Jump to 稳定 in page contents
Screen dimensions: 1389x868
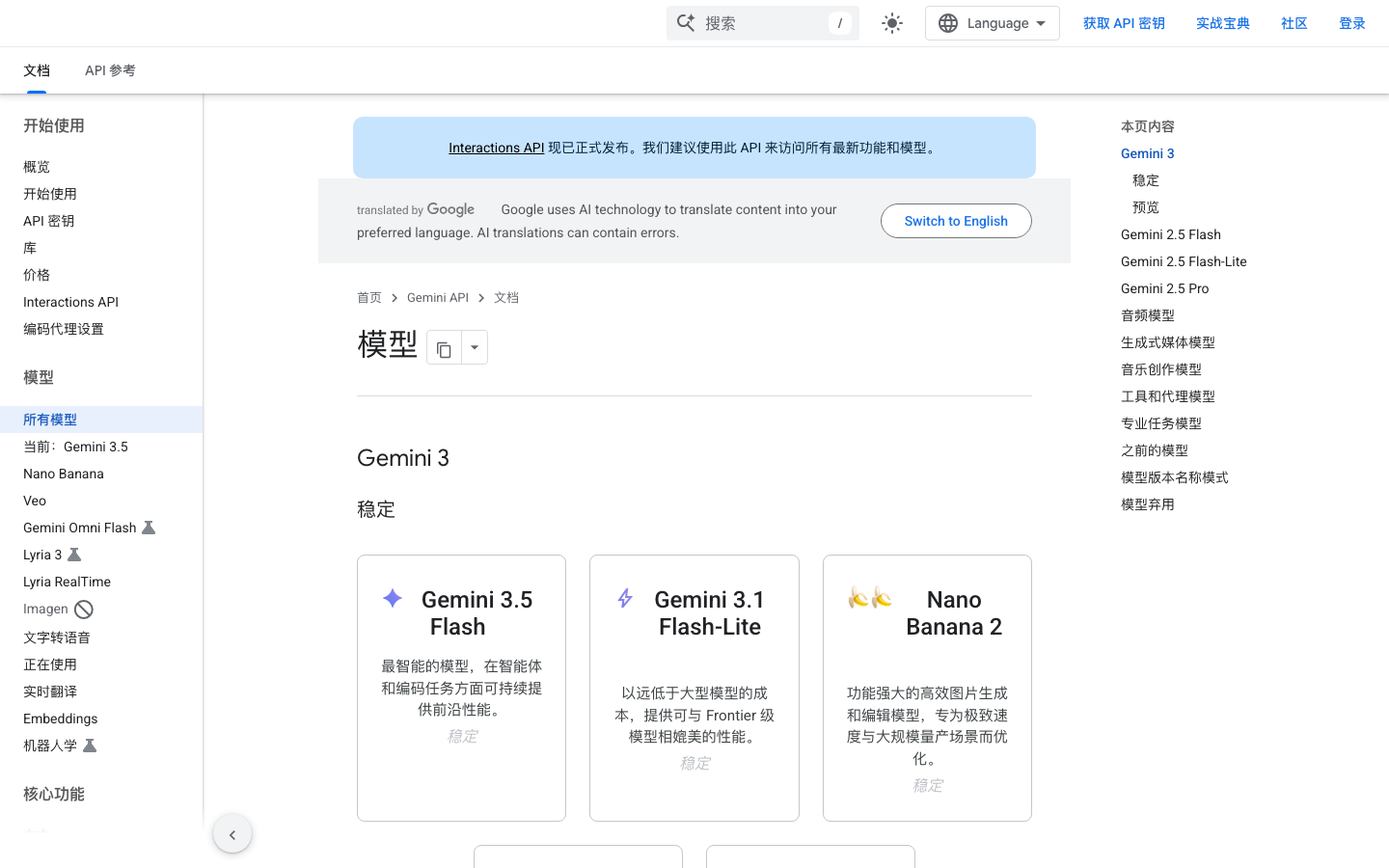coord(1146,180)
